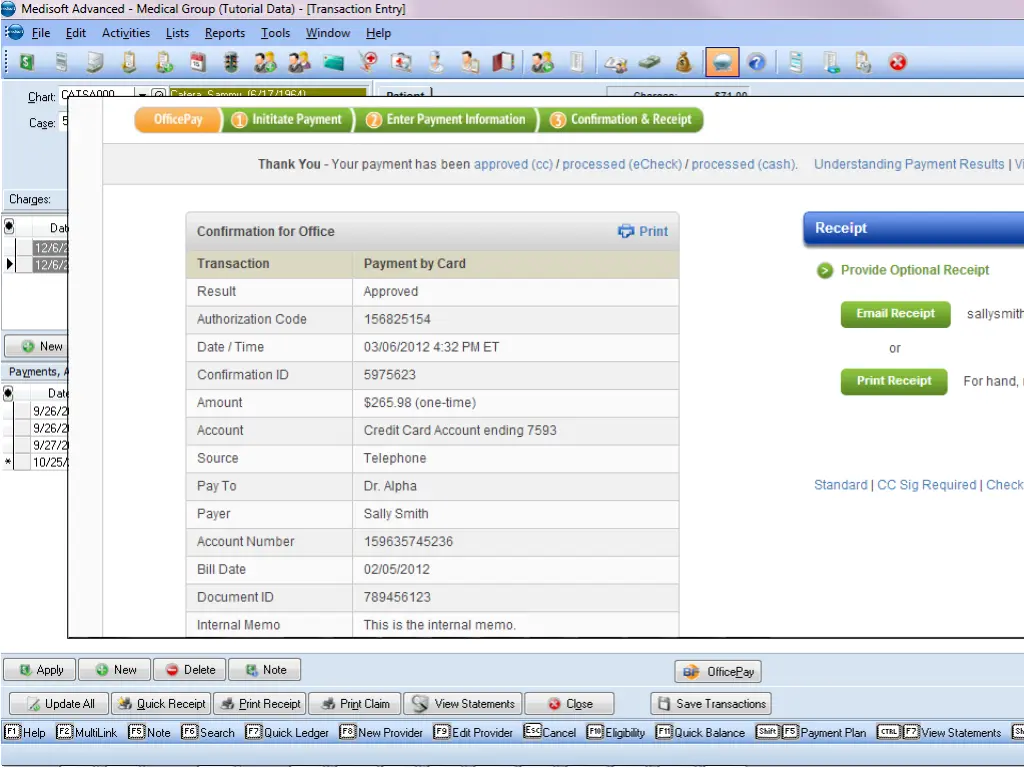Click the Update All button
Viewport: 1024px width, 768px height.
coord(60,704)
